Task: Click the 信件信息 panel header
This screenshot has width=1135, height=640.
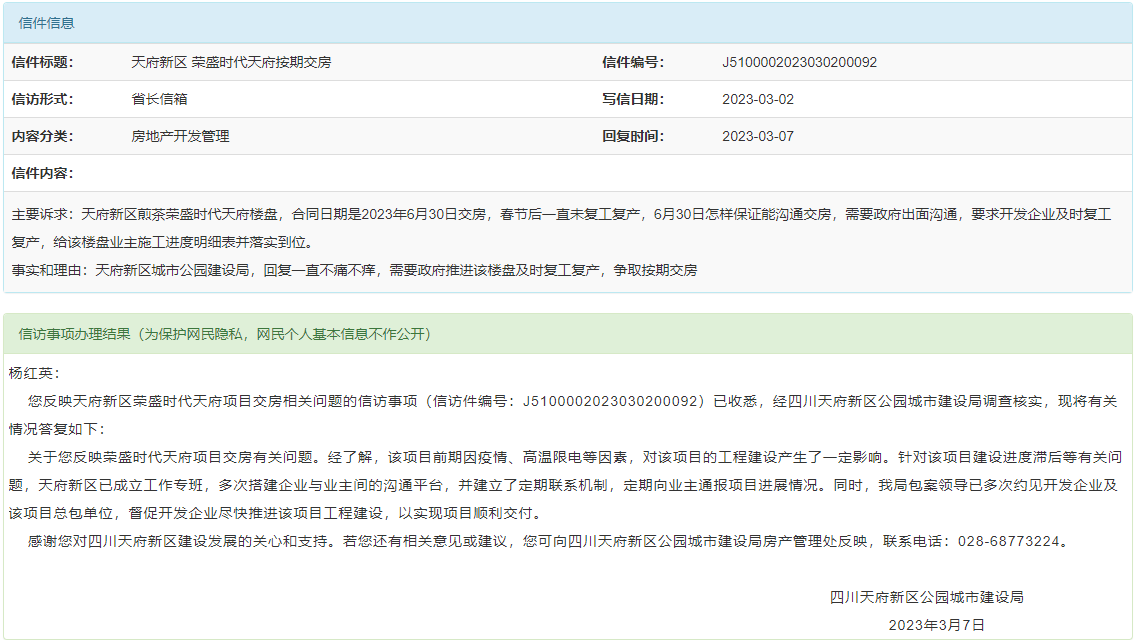Action: click(x=568, y=23)
